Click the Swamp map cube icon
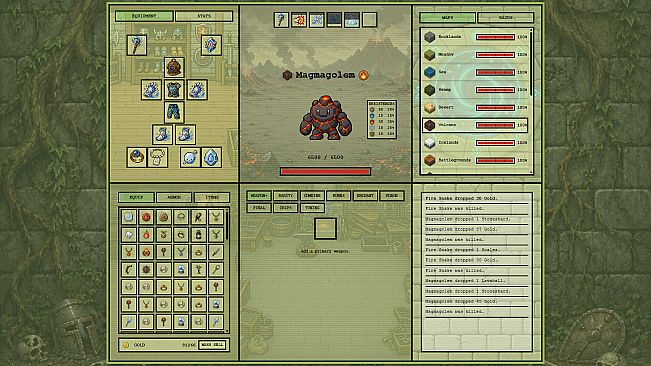This screenshot has width=651, height=366. (430, 90)
